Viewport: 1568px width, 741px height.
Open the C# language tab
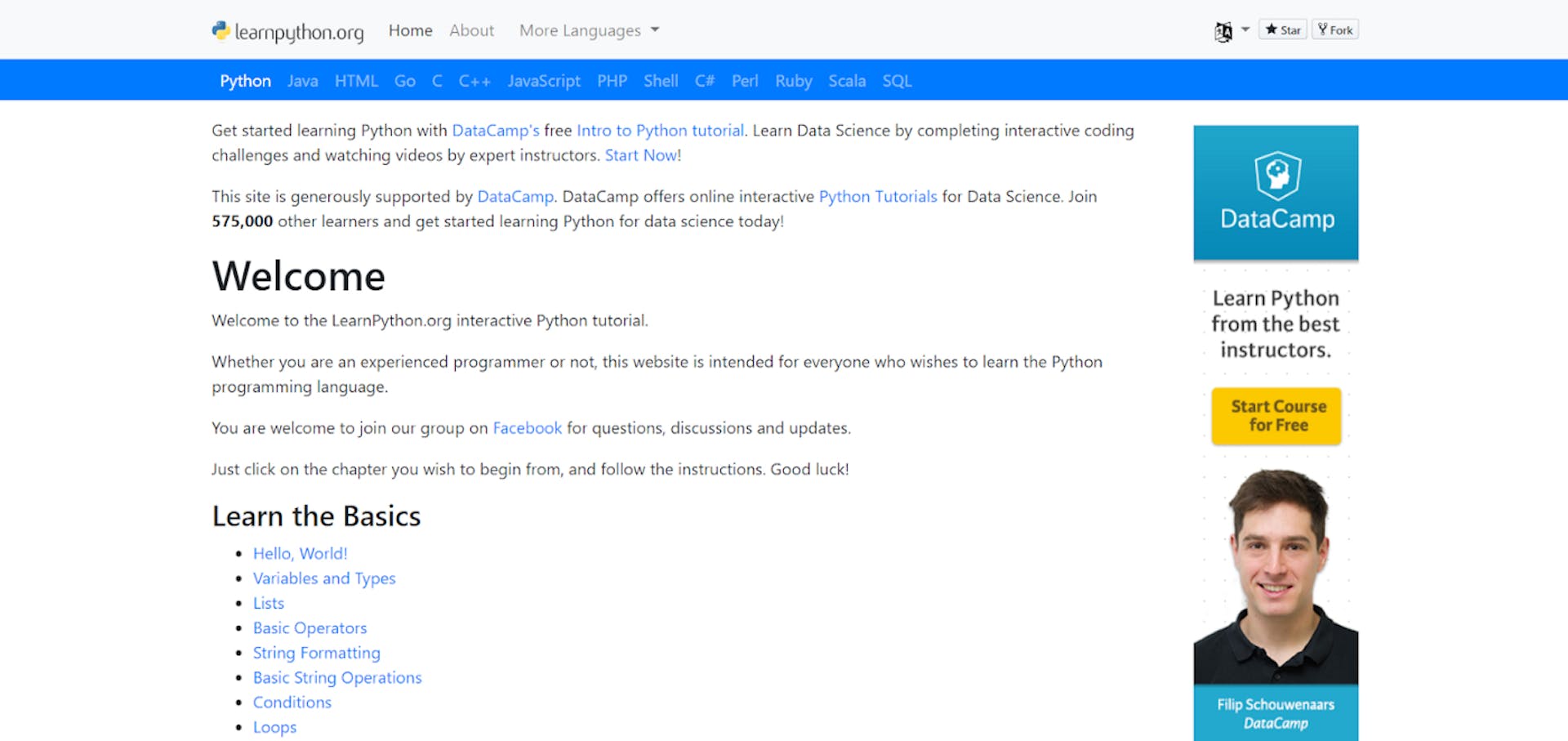tap(704, 81)
